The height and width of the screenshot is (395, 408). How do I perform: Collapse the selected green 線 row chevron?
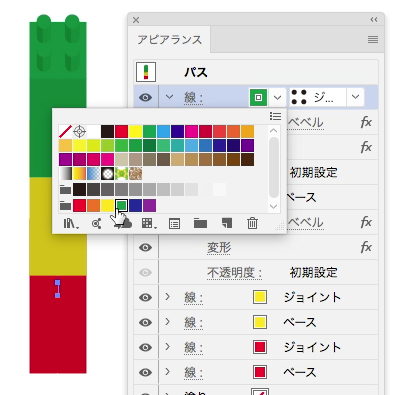169,97
